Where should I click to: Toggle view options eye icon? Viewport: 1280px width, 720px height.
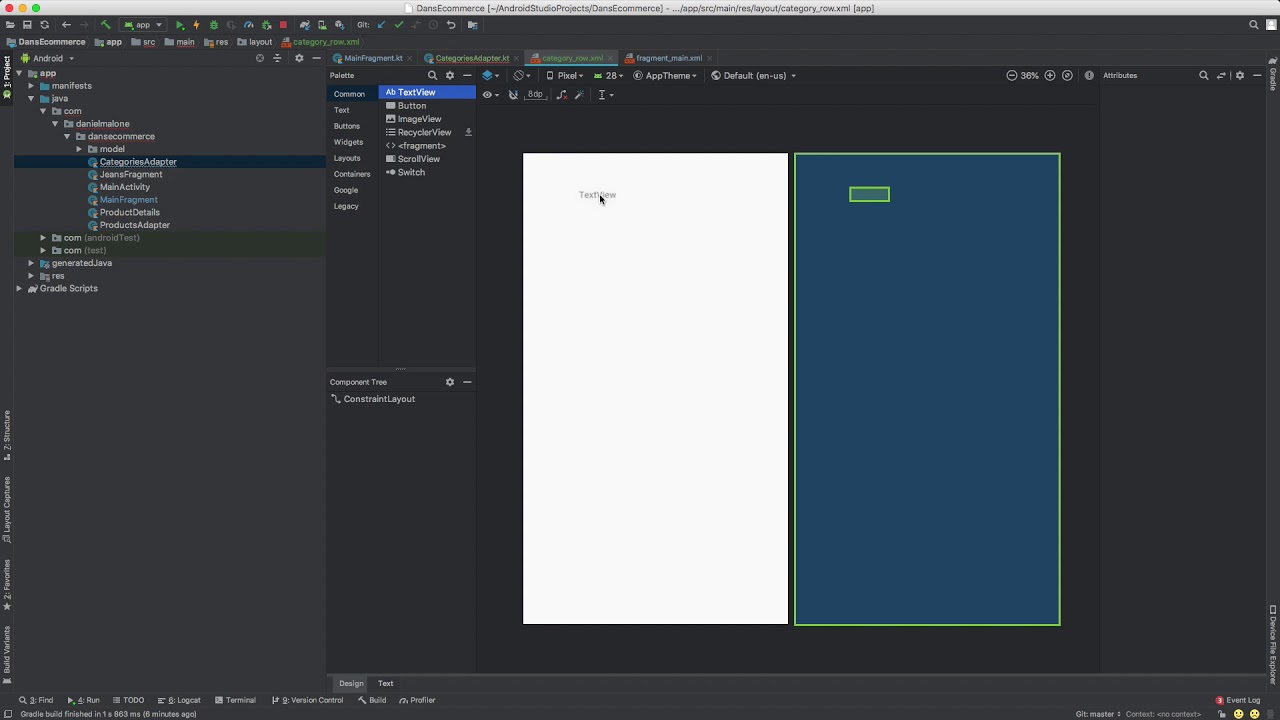490,95
